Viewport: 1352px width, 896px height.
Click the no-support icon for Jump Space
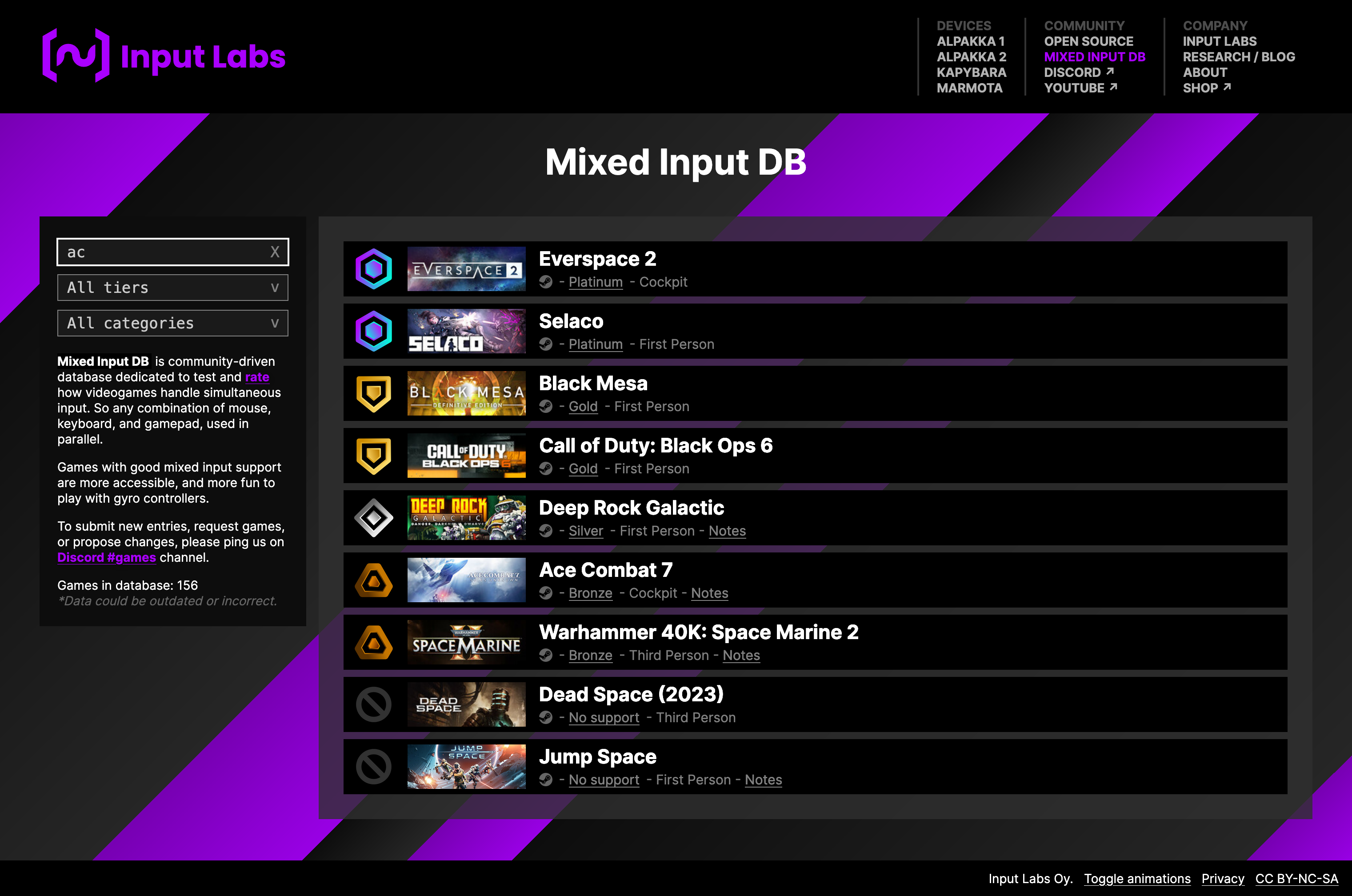[x=374, y=767]
